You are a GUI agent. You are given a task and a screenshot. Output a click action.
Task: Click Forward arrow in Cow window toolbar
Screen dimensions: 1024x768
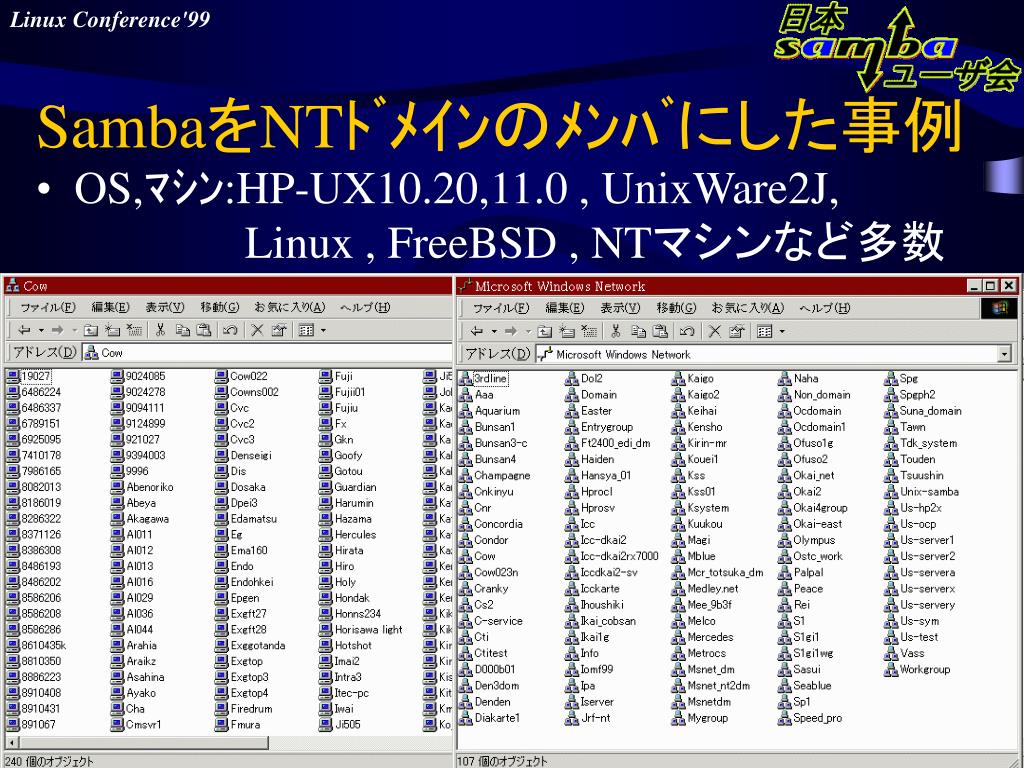57,330
